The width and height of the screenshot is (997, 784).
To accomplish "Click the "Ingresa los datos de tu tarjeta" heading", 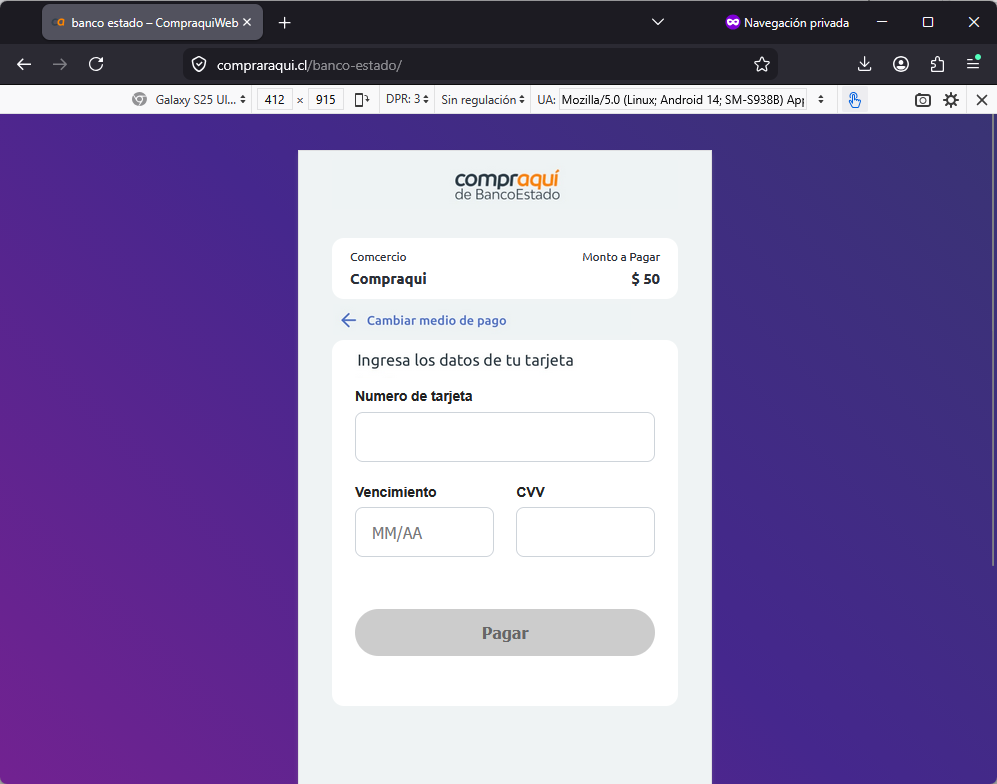I will [465, 361].
